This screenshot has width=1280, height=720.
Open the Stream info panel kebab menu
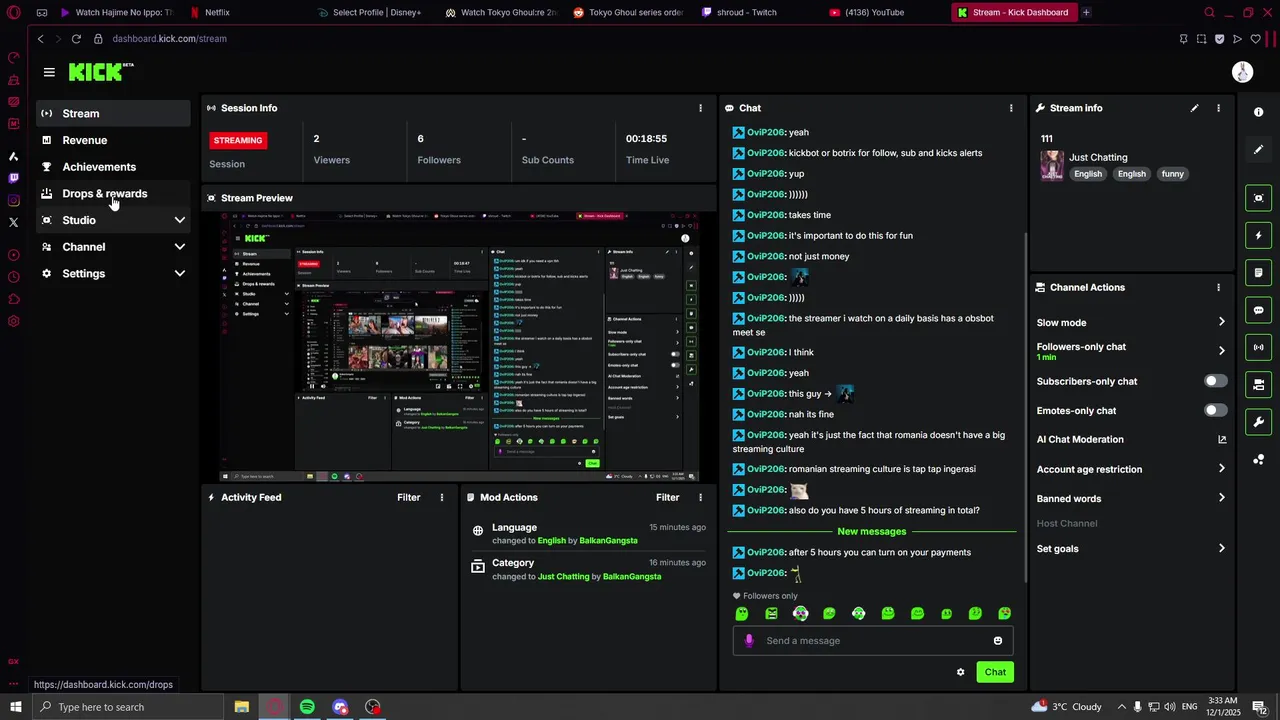1218,108
